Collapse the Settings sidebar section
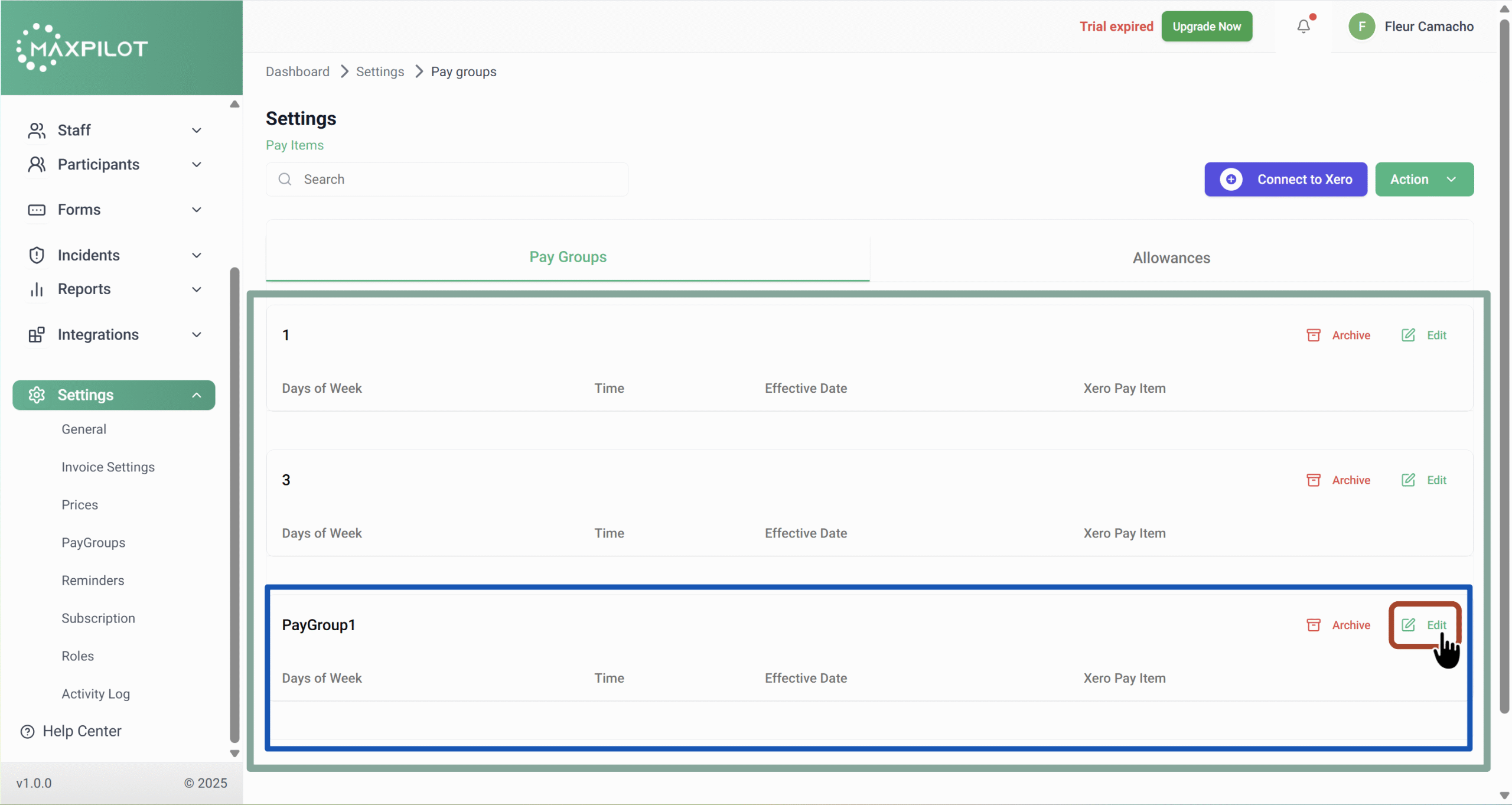Viewport: 1512px width, 805px height. pyautogui.click(x=197, y=395)
